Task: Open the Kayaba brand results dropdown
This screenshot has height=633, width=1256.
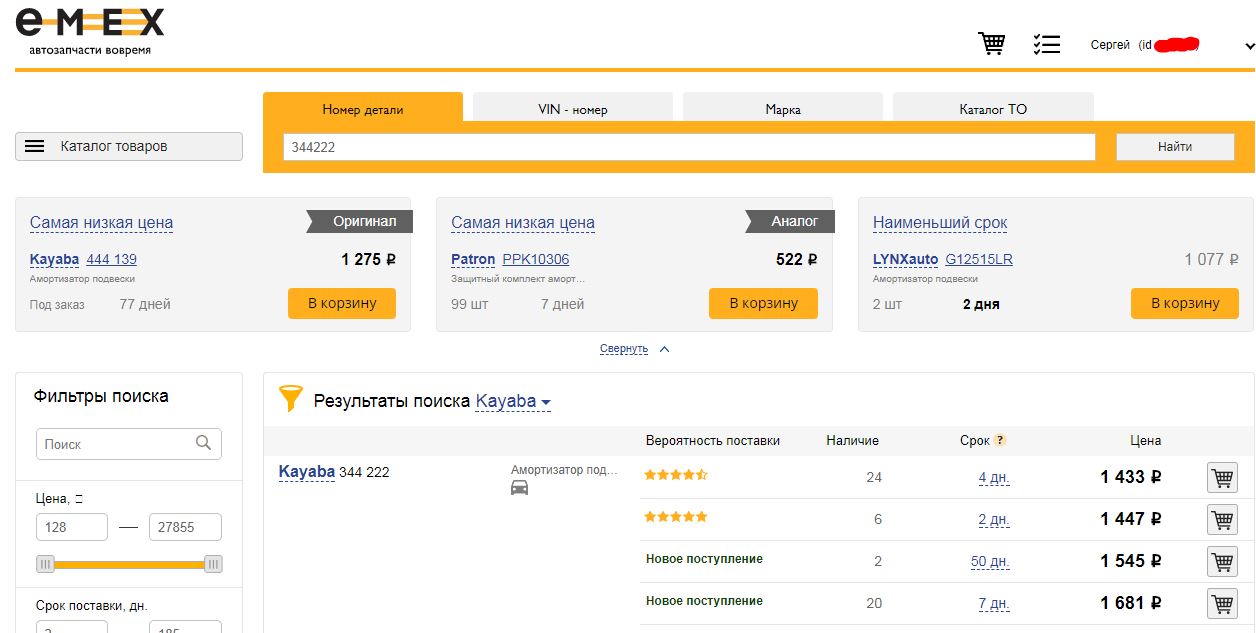Action: tap(513, 402)
